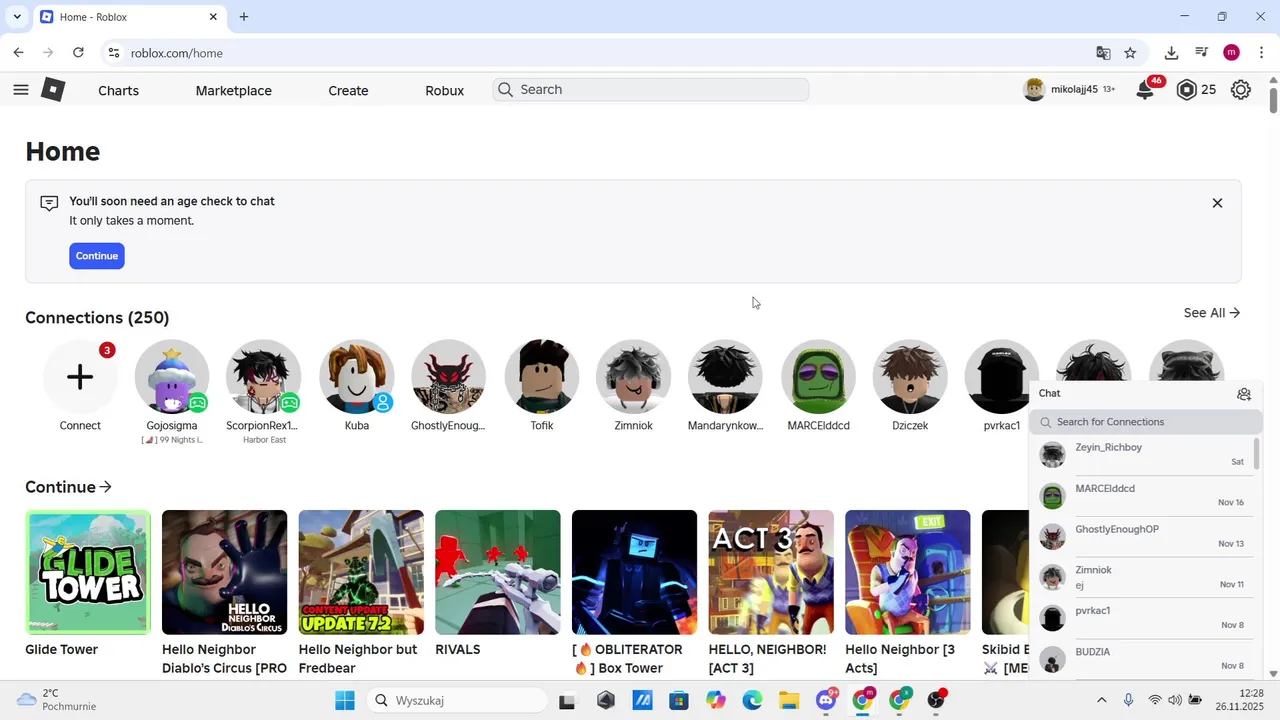Click the mikolajj45 profile avatar
This screenshot has width=1280, height=720.
tap(1034, 90)
